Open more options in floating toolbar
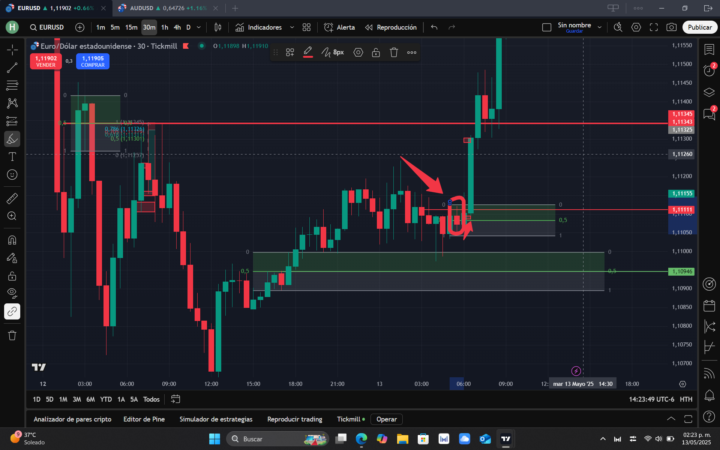The height and width of the screenshot is (450, 720). click(411, 52)
